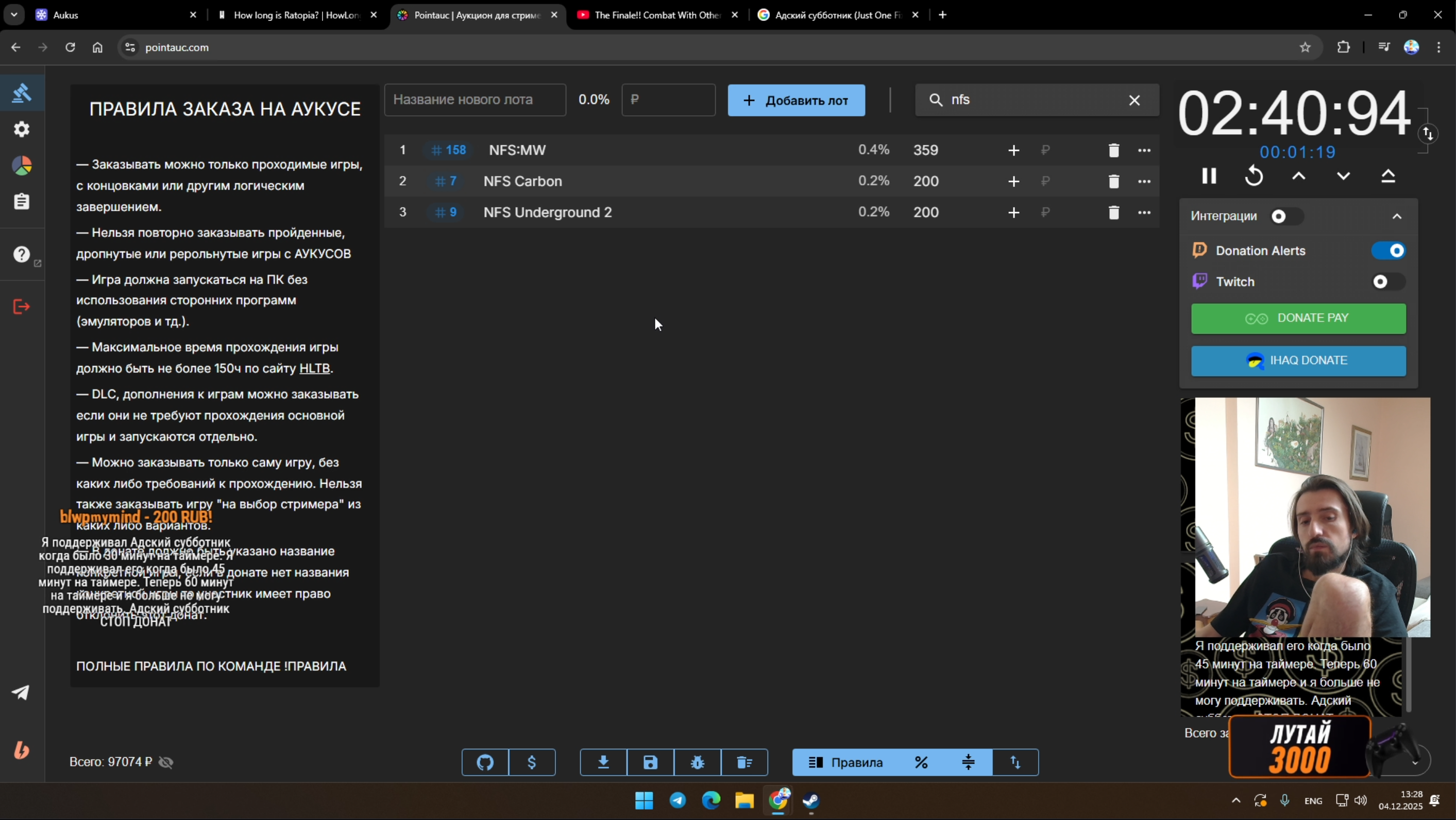Collapse the Интеграции panel with the chevron
This screenshot has width=1456, height=820.
click(1397, 216)
